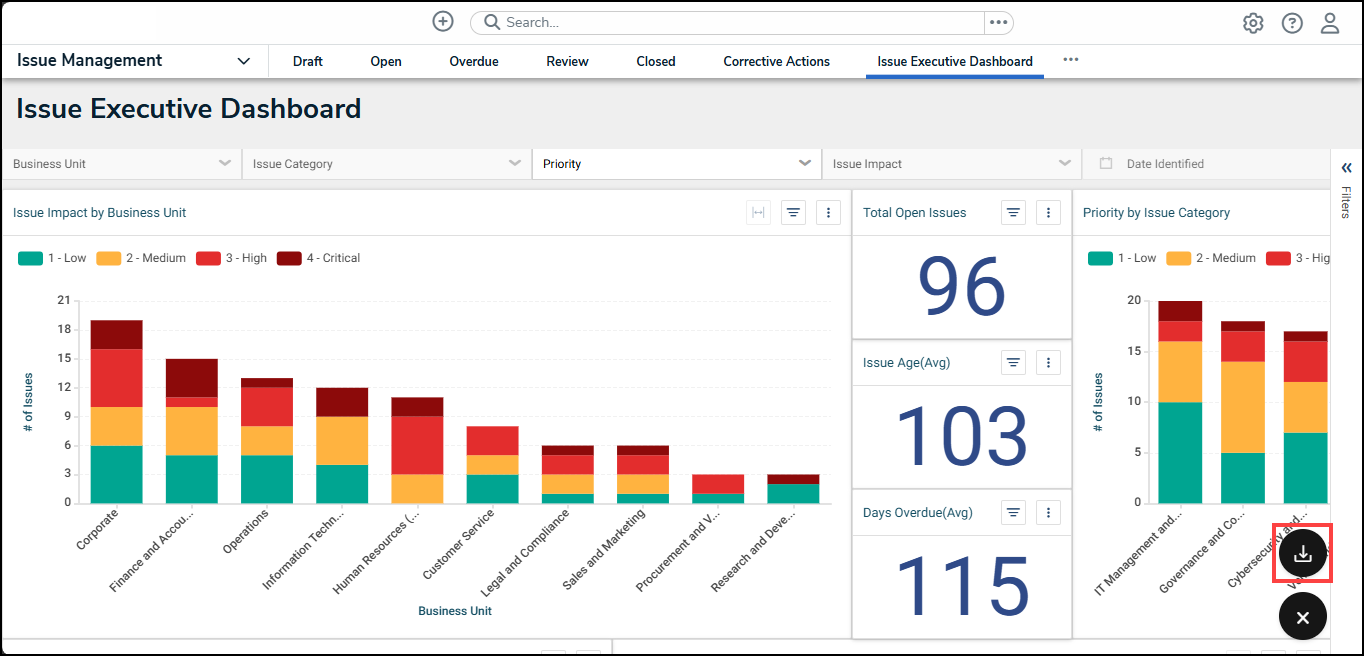
Task: Expand the Business Unit filter dropdown
Action: [121, 164]
